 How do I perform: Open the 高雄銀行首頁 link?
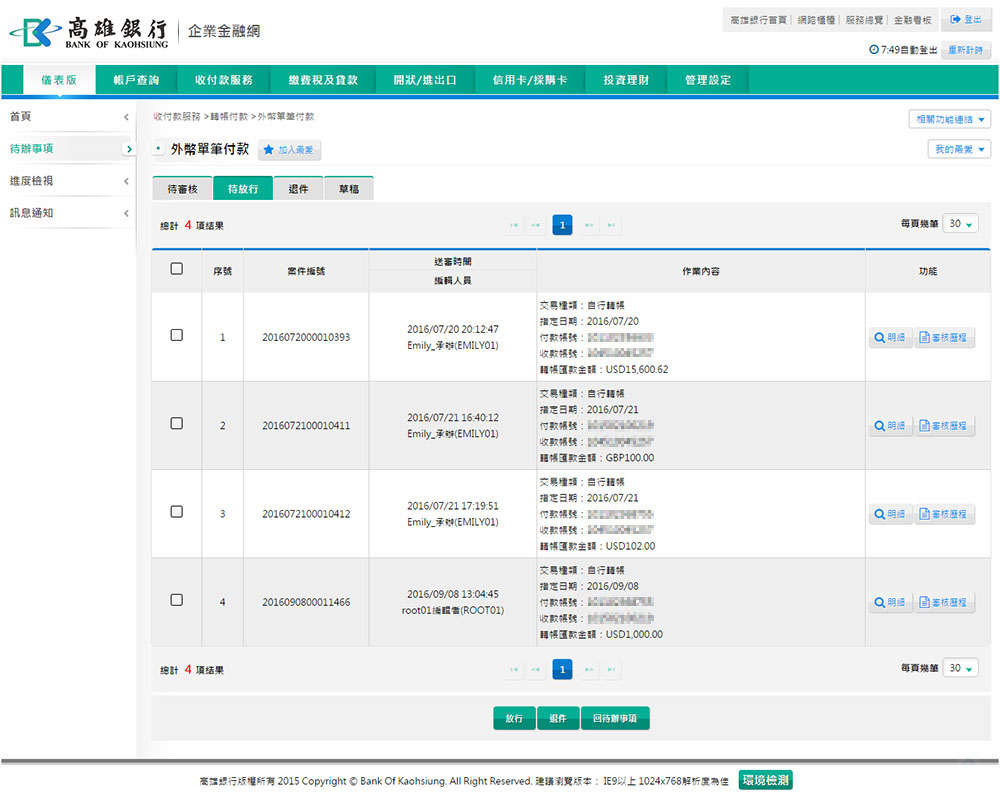click(758, 20)
